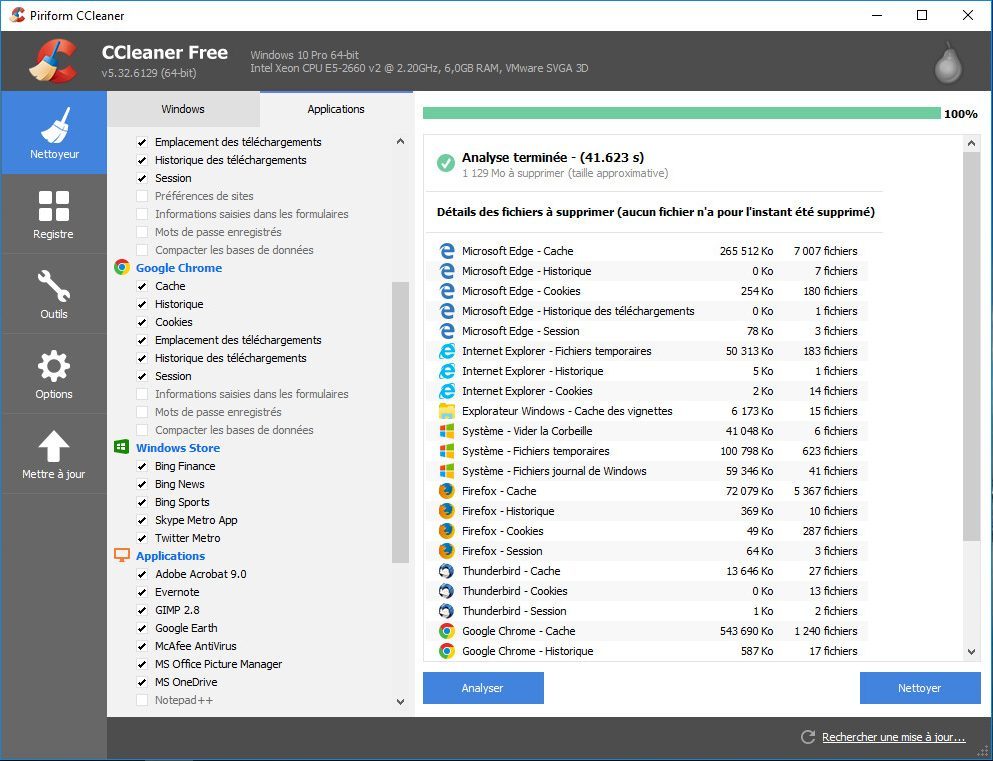This screenshot has height=761, width=993.
Task: Click the Piriform CCleaner title bar icon
Action: (17, 15)
